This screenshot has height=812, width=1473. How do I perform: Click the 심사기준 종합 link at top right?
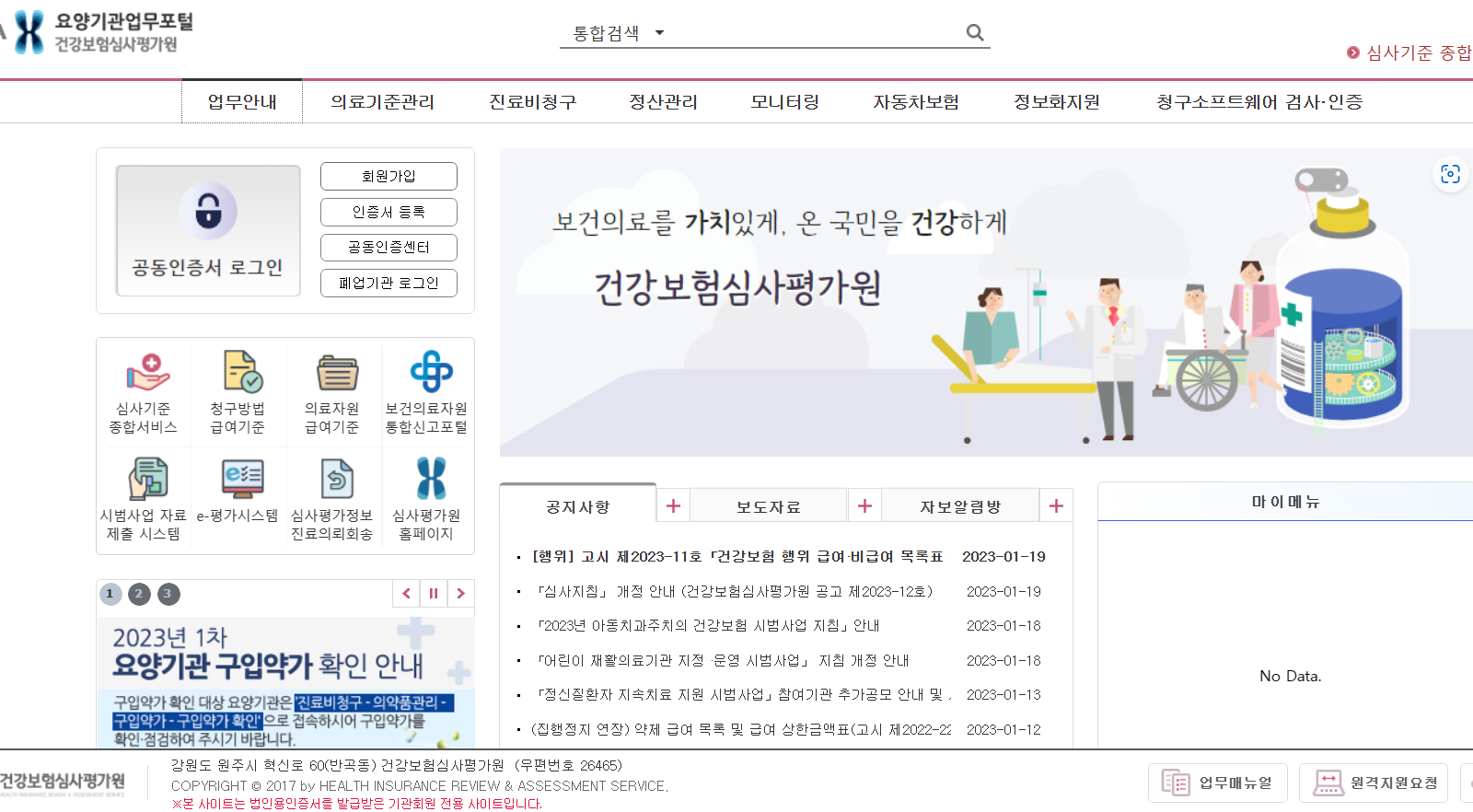(x=1410, y=52)
